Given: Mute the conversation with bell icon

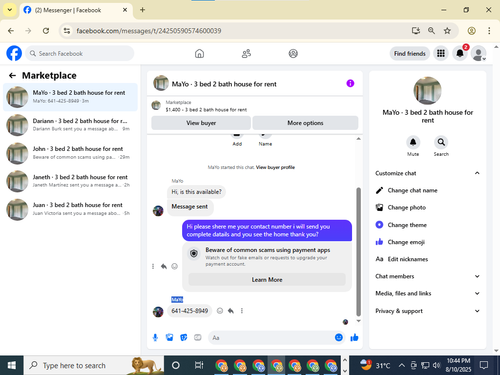Looking at the screenshot, I should (413, 142).
